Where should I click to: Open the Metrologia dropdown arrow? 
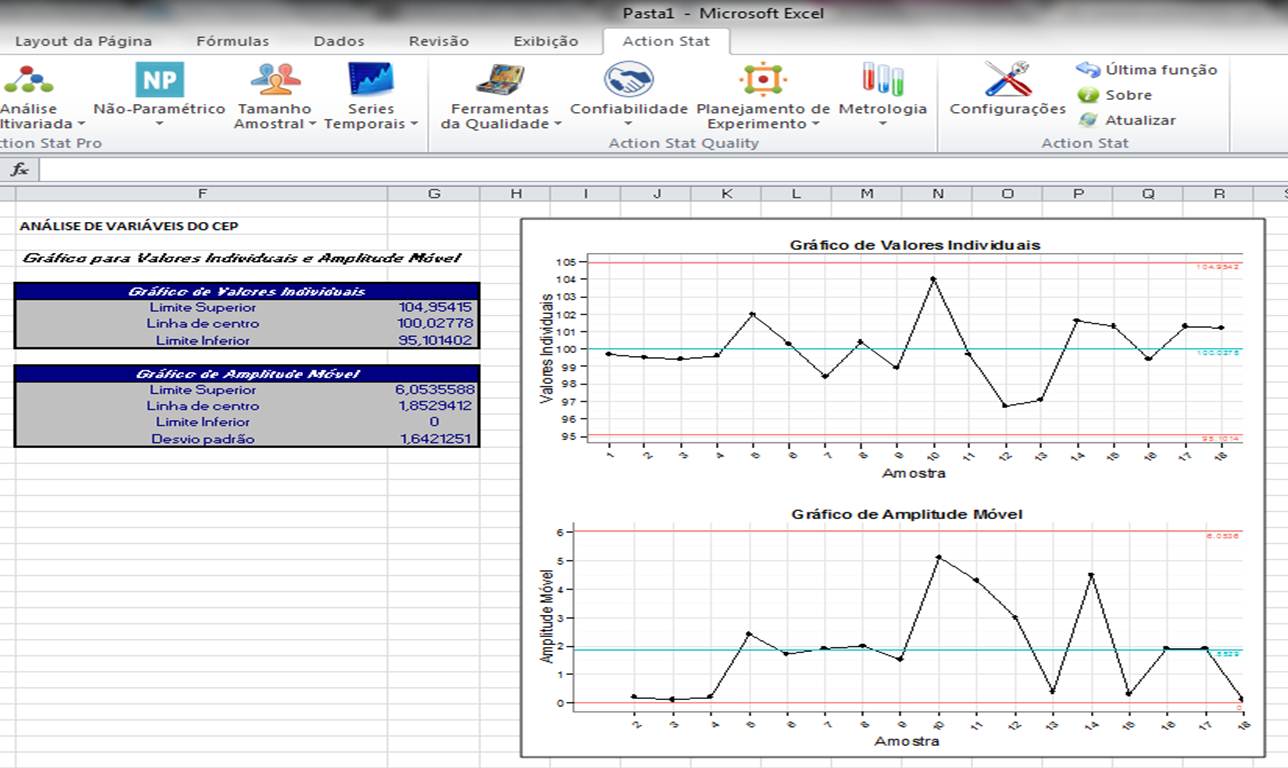(881, 122)
